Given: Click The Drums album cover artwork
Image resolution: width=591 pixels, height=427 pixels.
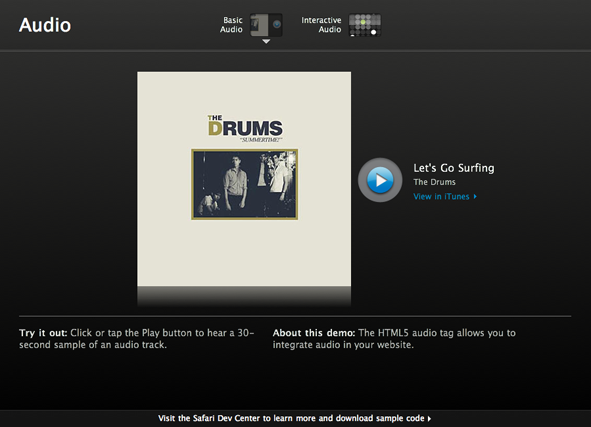Looking at the screenshot, I should [244, 179].
